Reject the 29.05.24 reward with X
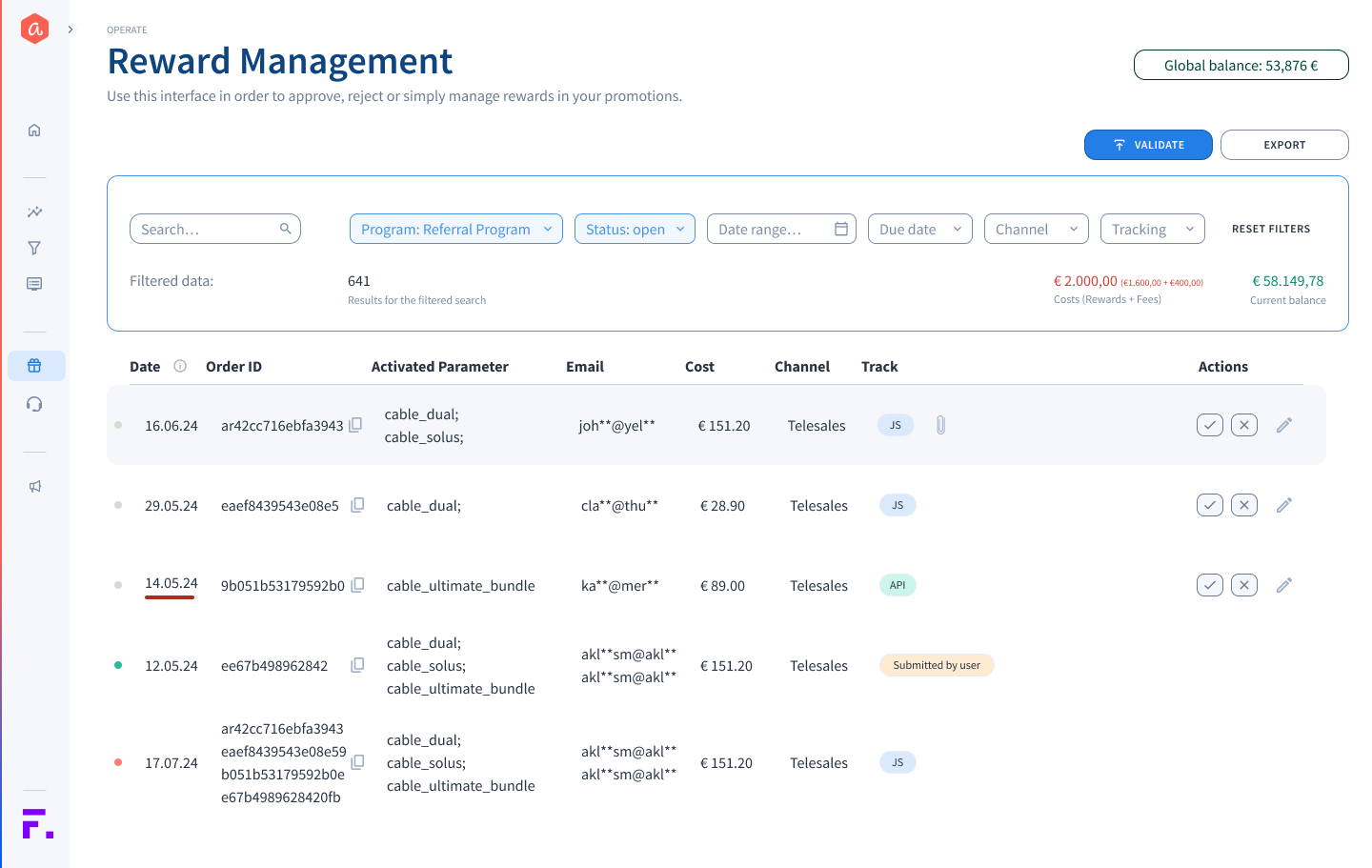 (x=1243, y=505)
